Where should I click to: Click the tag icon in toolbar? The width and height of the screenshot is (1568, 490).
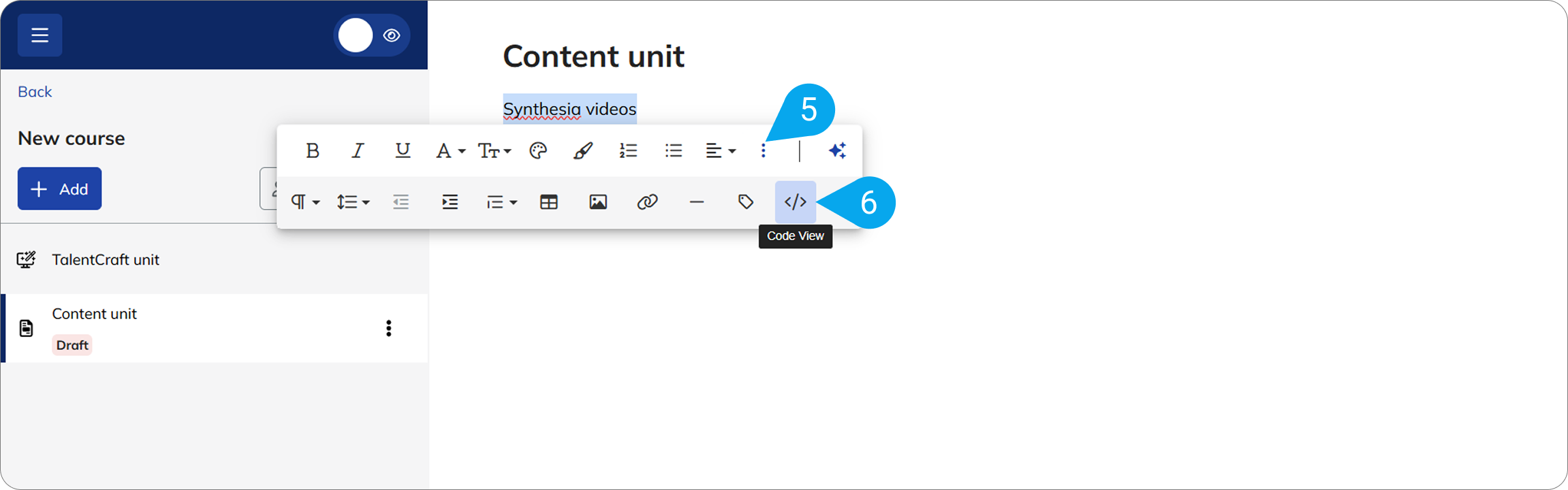(746, 202)
